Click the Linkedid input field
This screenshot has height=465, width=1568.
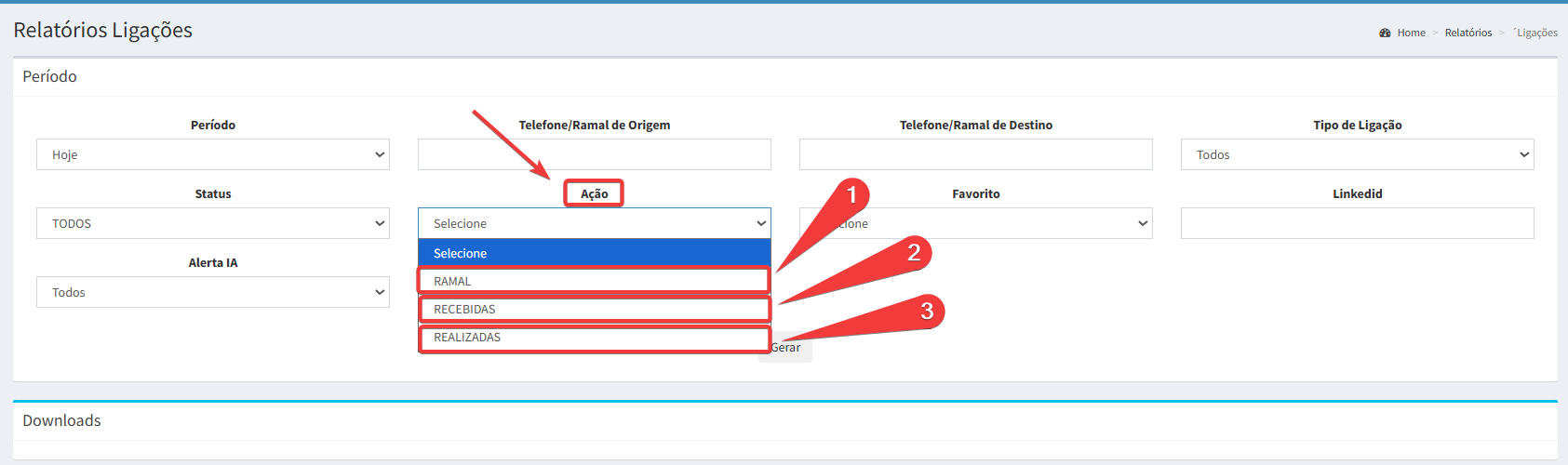click(1357, 223)
